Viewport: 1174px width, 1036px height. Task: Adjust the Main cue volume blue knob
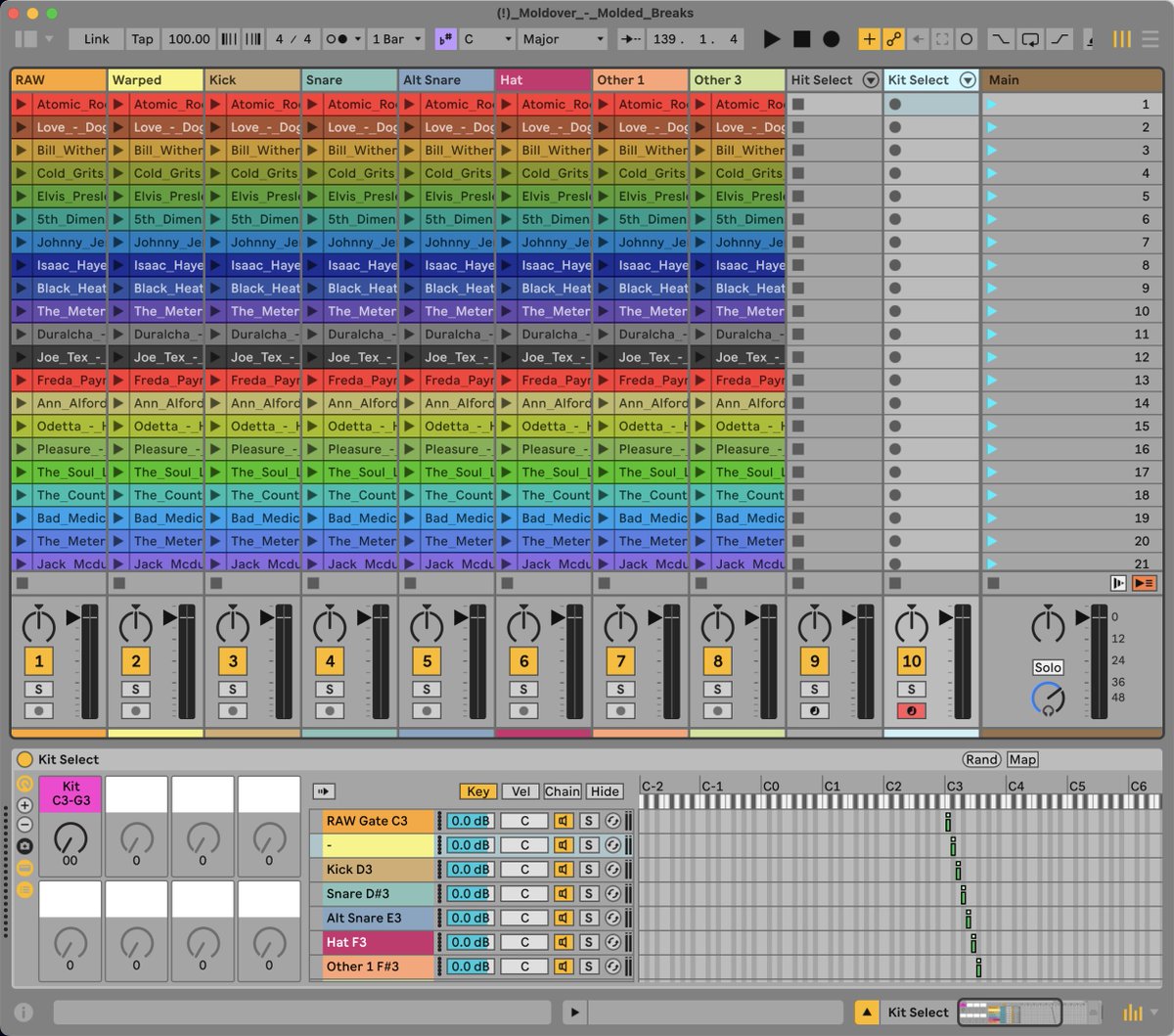[1048, 698]
